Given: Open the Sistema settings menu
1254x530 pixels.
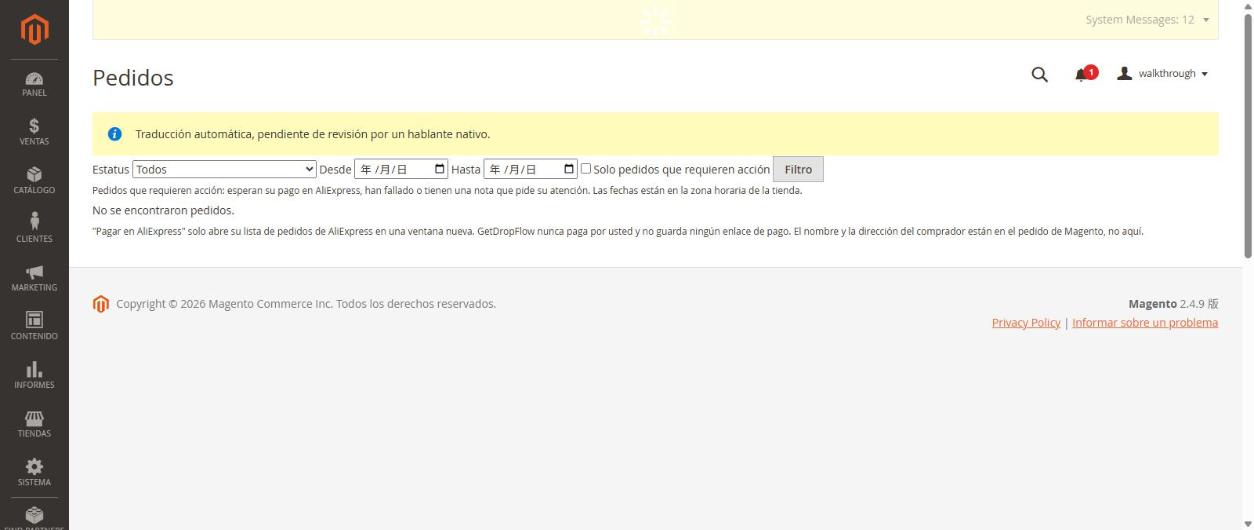Looking at the screenshot, I should [x=34, y=472].
